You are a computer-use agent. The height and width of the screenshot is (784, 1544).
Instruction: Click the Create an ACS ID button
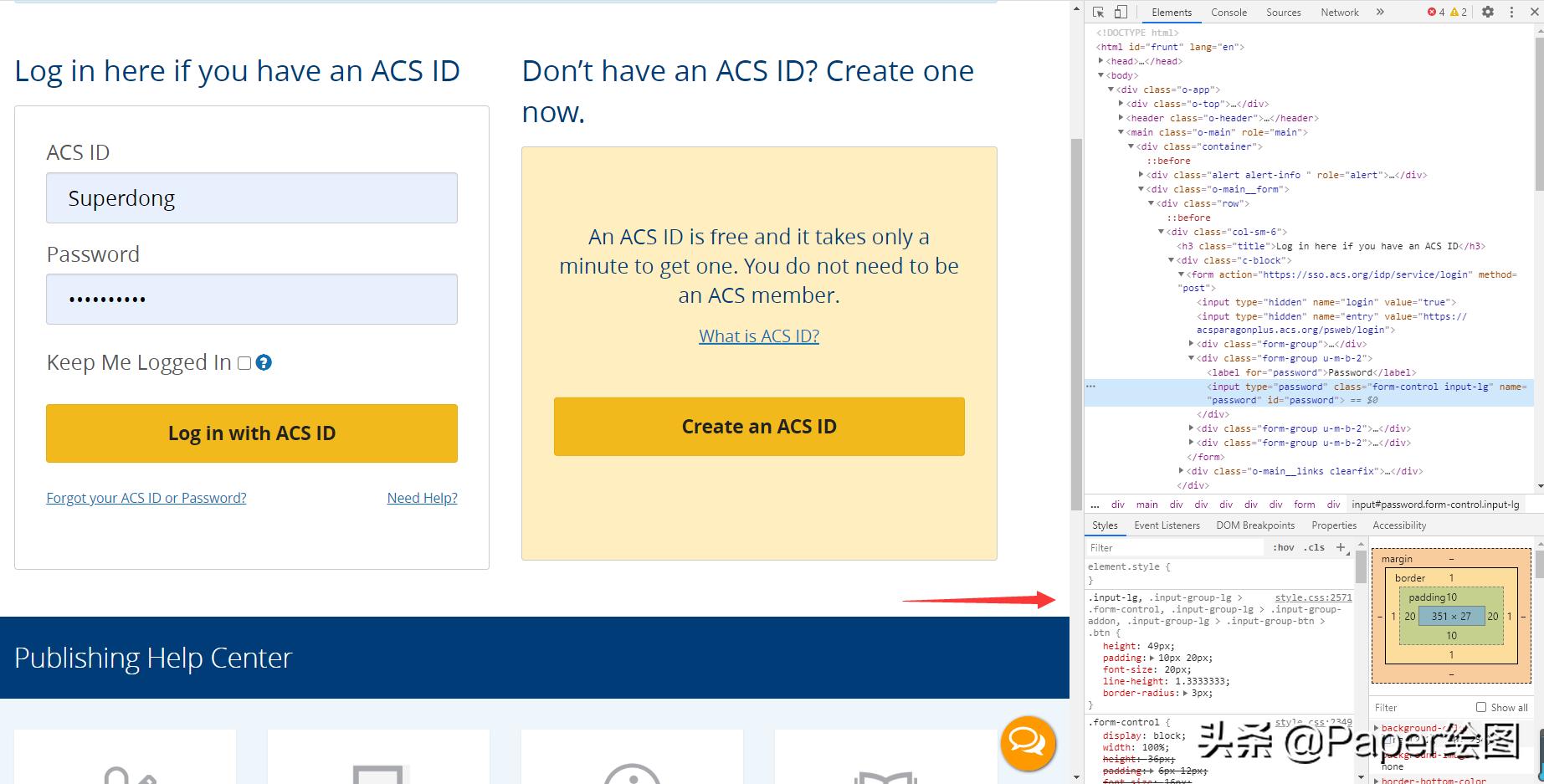[x=759, y=427]
